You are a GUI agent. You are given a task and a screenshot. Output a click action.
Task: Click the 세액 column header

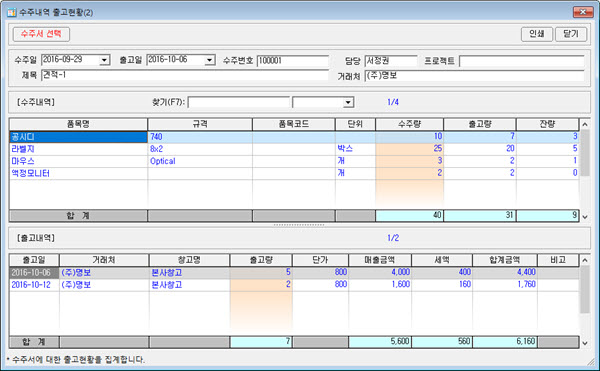pos(442,260)
